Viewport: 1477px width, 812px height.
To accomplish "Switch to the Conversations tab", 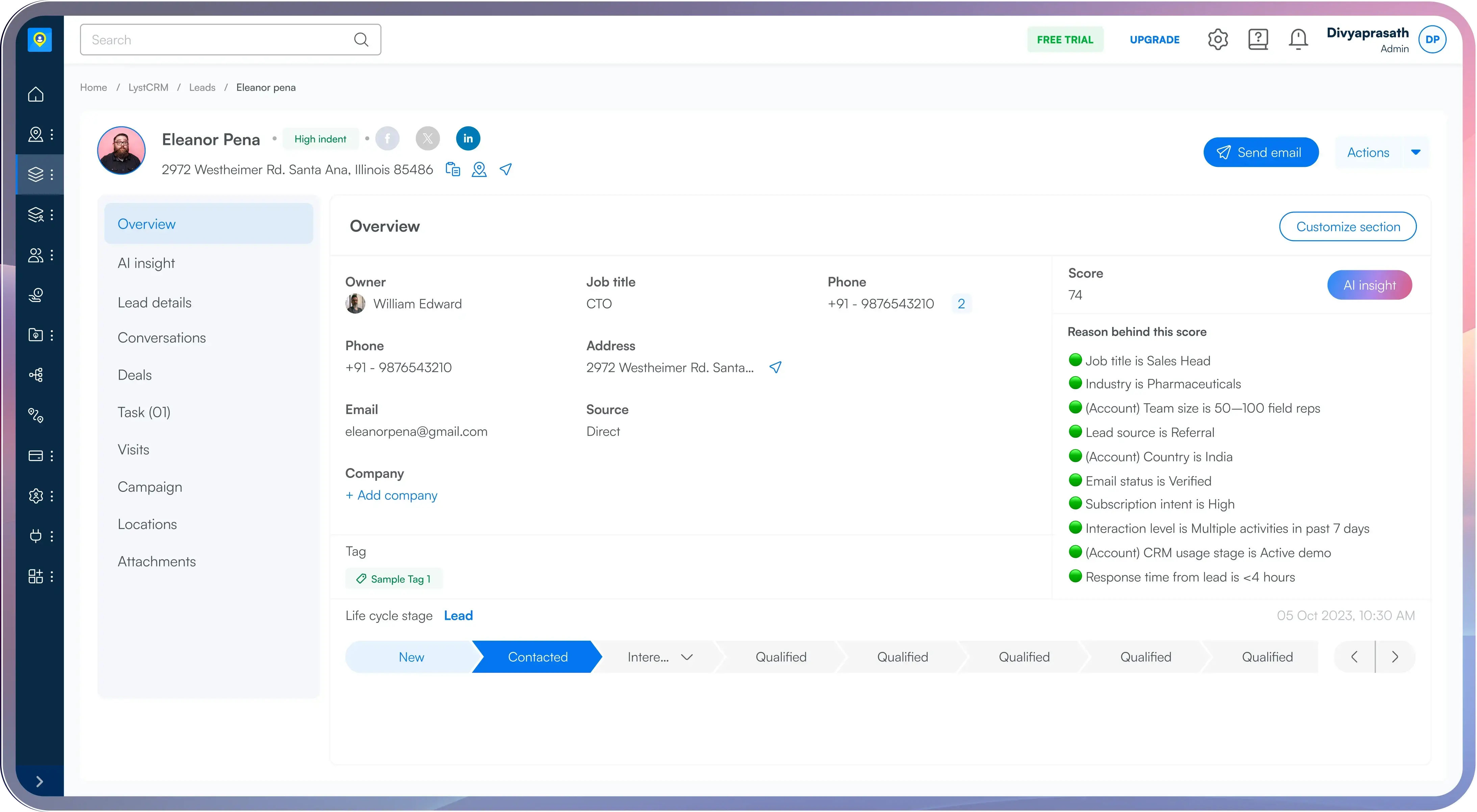I will [162, 338].
